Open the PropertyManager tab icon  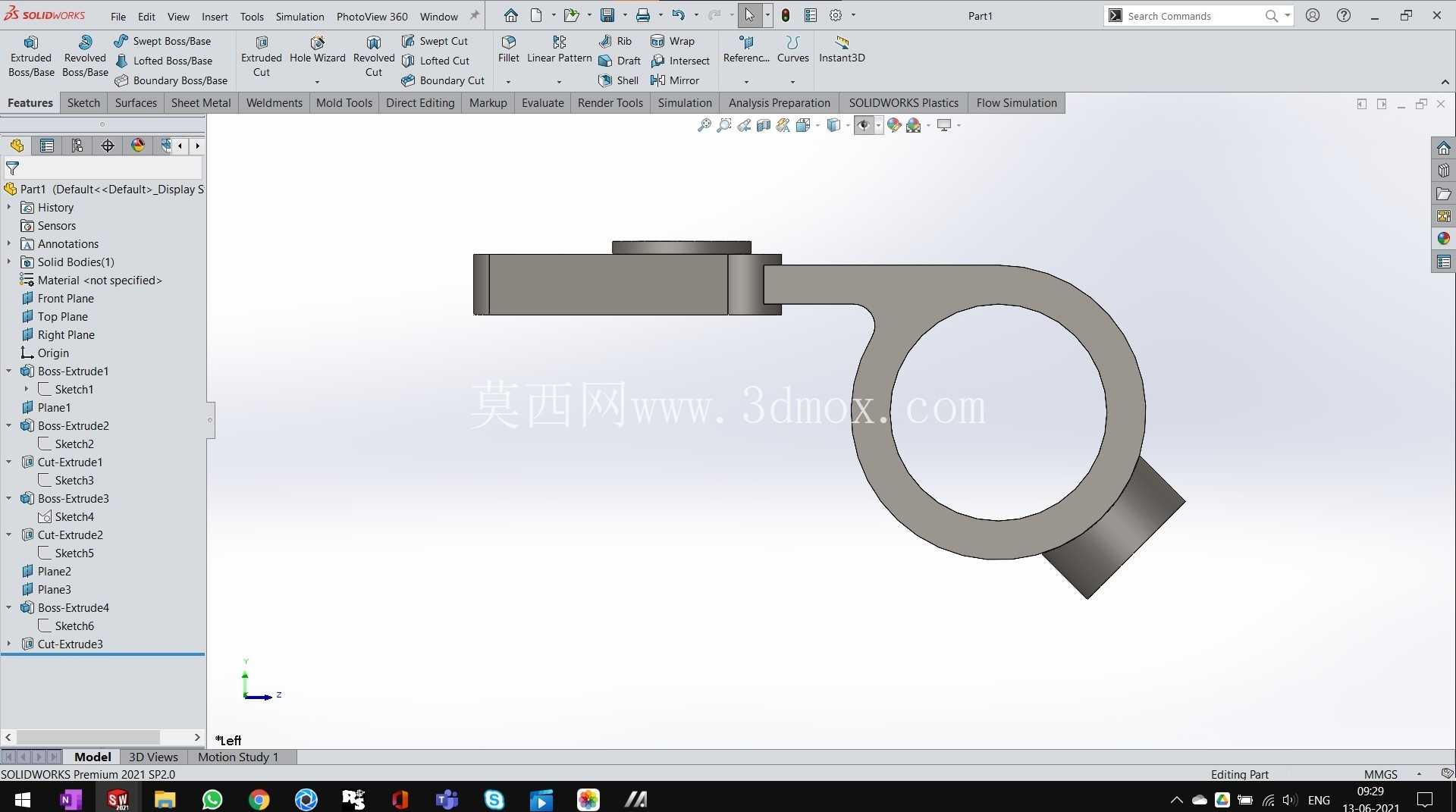tap(47, 146)
